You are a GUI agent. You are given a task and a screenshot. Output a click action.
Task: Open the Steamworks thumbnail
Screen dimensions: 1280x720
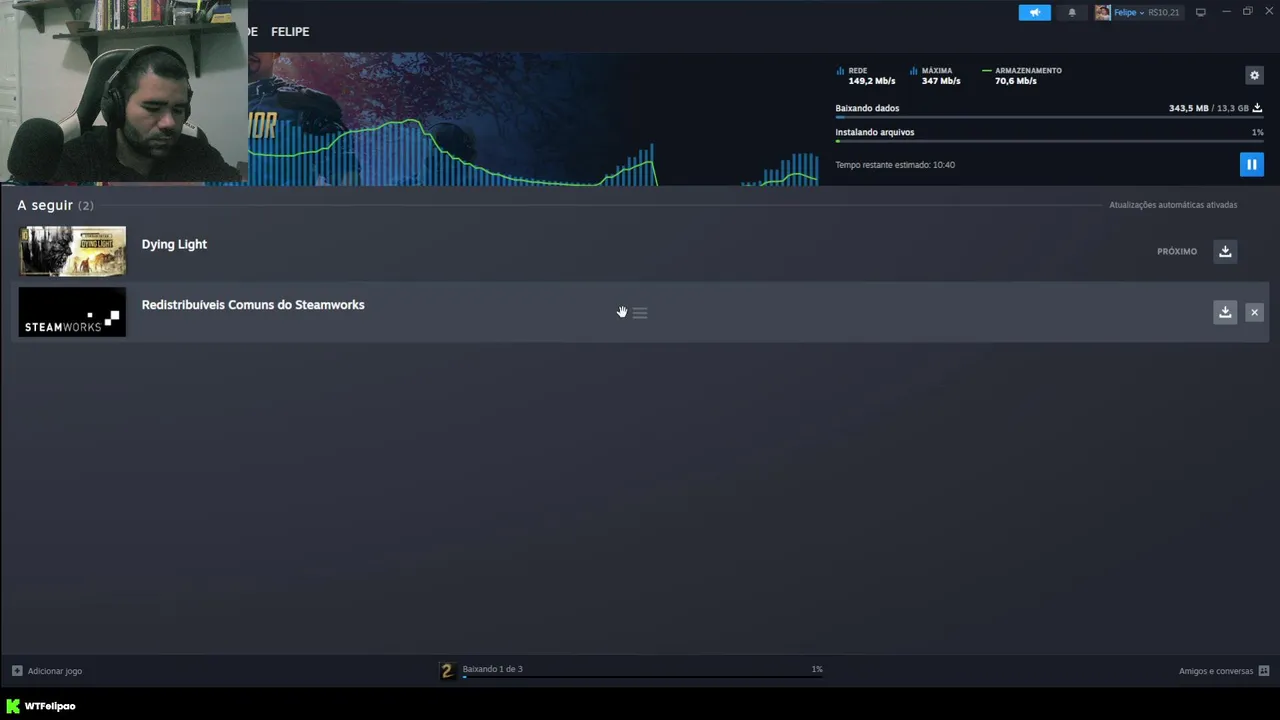pyautogui.click(x=72, y=312)
